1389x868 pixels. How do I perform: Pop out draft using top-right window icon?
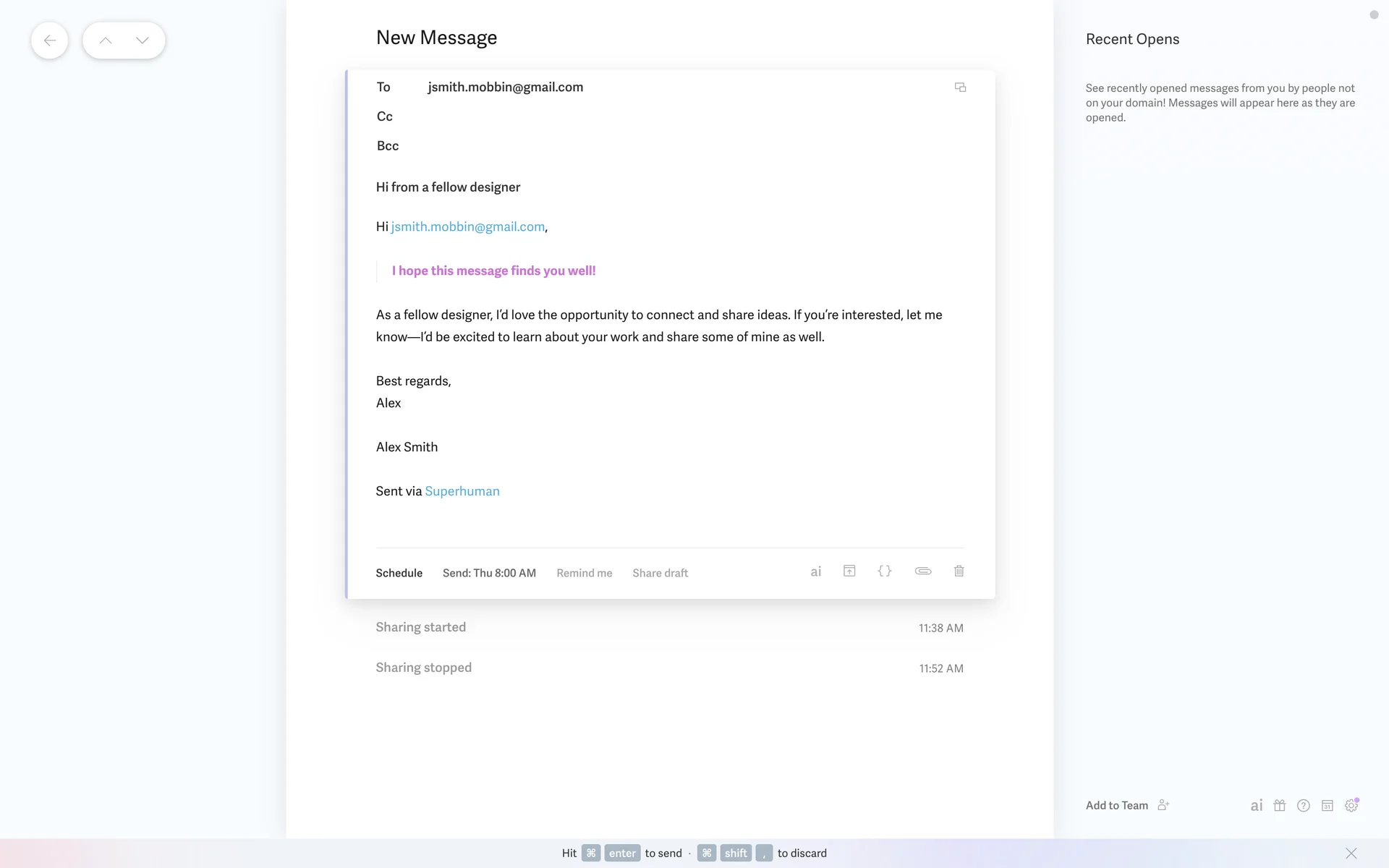(960, 88)
